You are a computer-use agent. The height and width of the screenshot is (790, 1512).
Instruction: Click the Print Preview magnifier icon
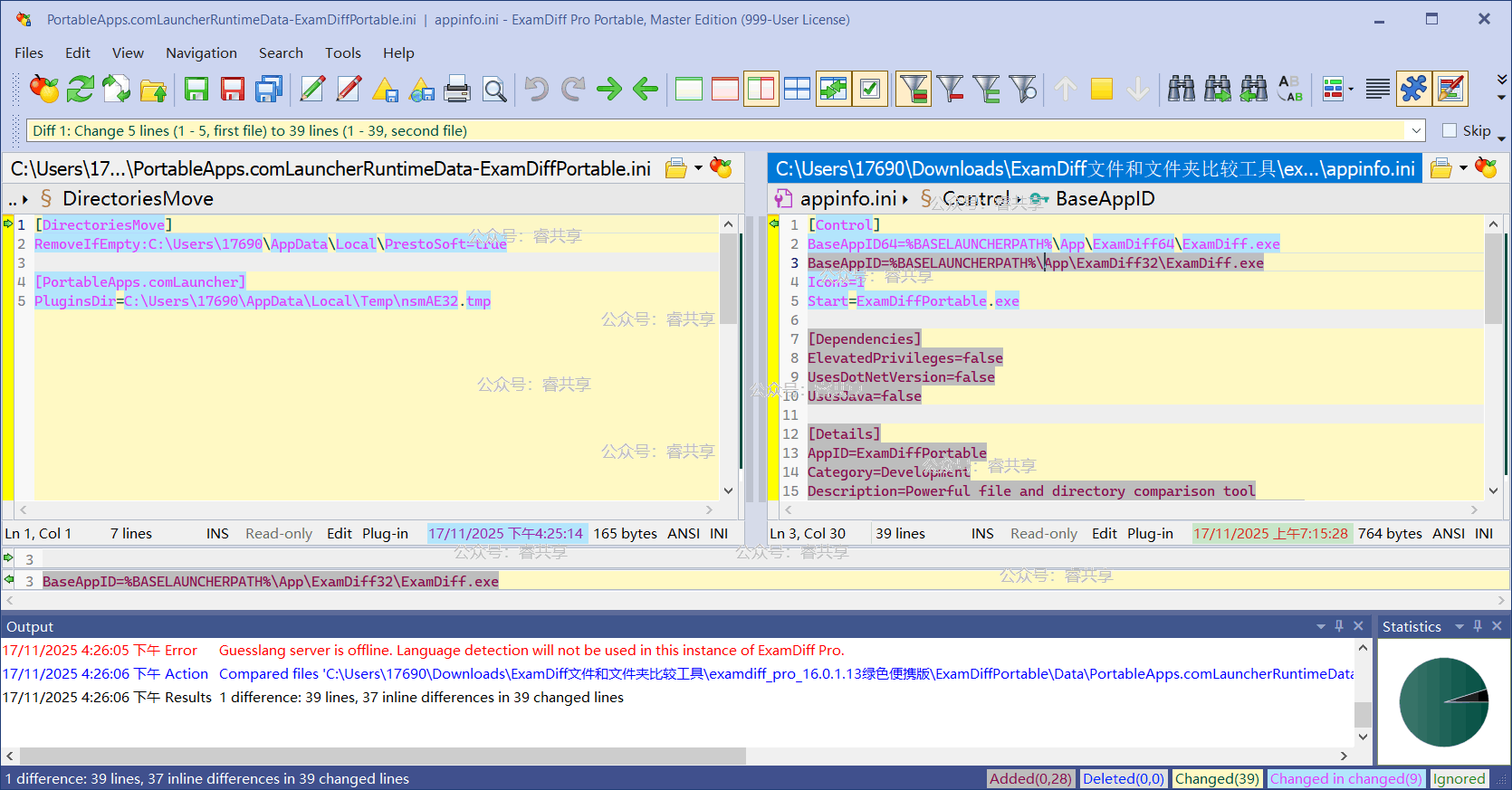coord(494,89)
